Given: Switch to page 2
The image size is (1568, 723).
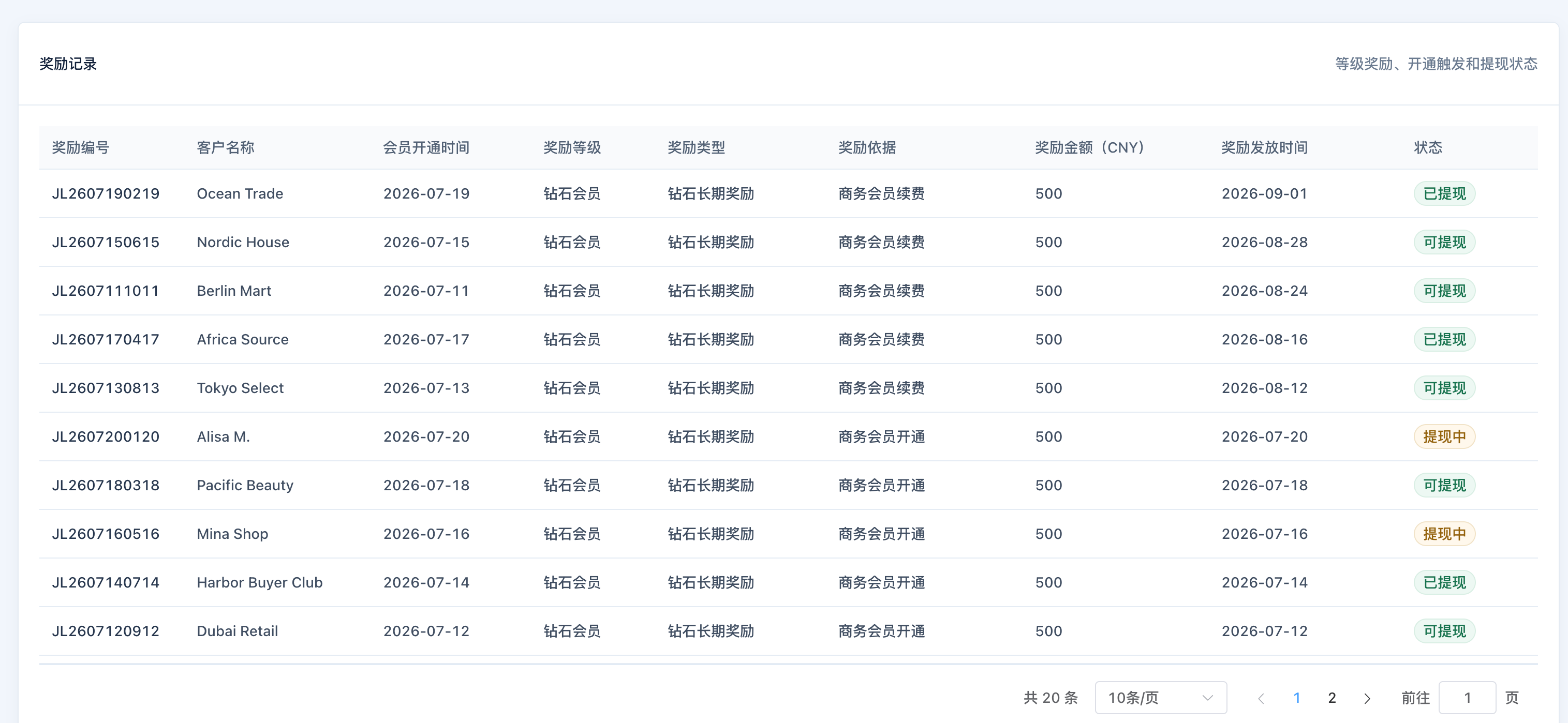Looking at the screenshot, I should (x=1332, y=698).
